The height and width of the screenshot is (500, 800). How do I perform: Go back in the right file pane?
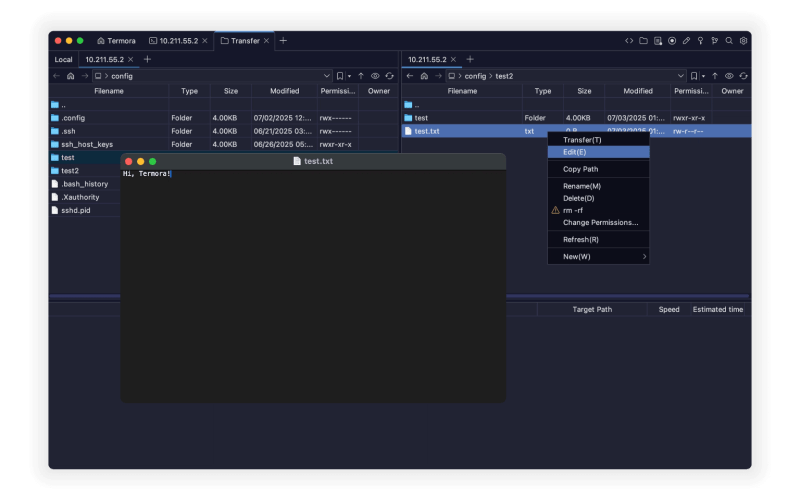pos(410,76)
